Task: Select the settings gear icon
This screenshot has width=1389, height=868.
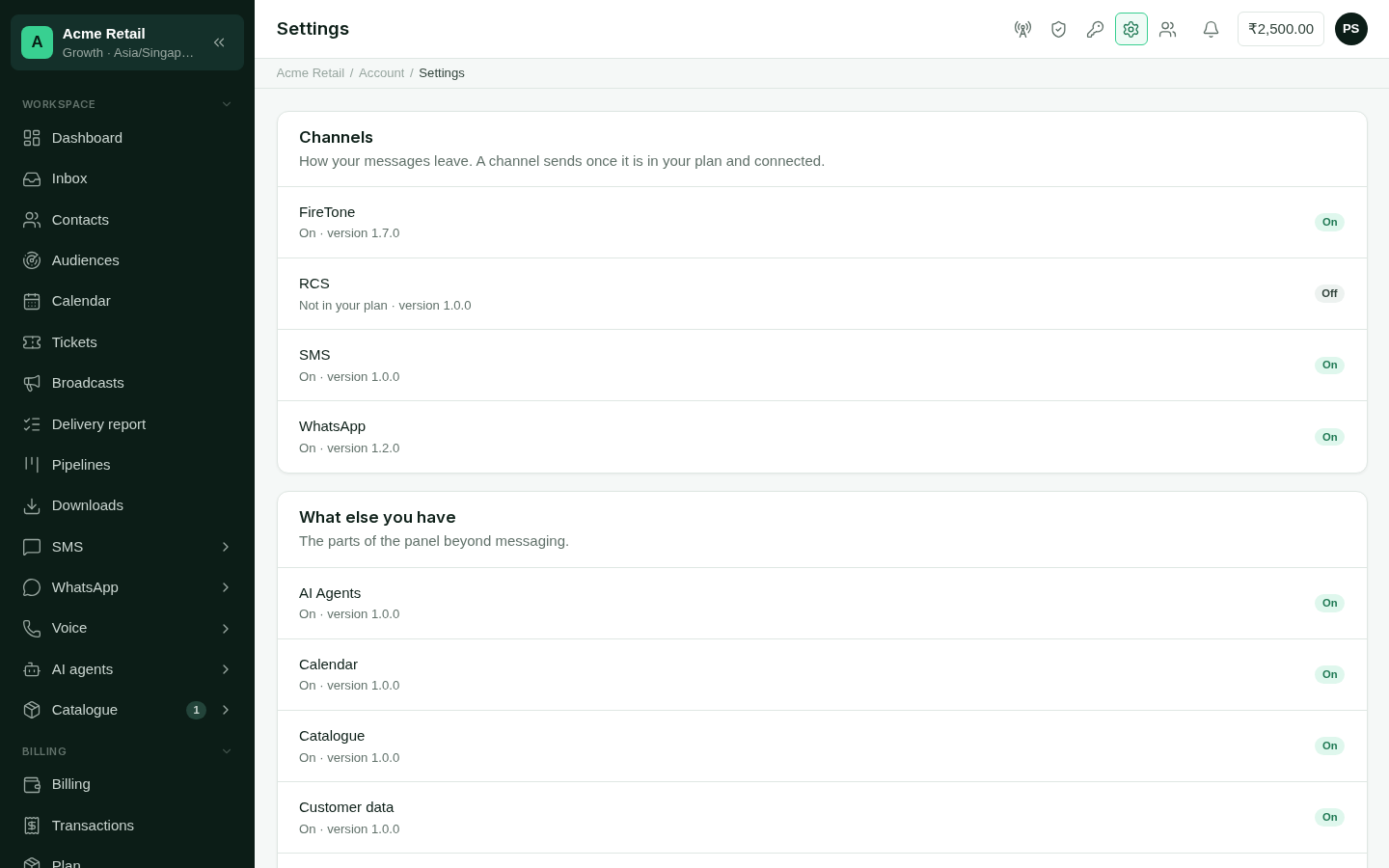Action: point(1131,29)
